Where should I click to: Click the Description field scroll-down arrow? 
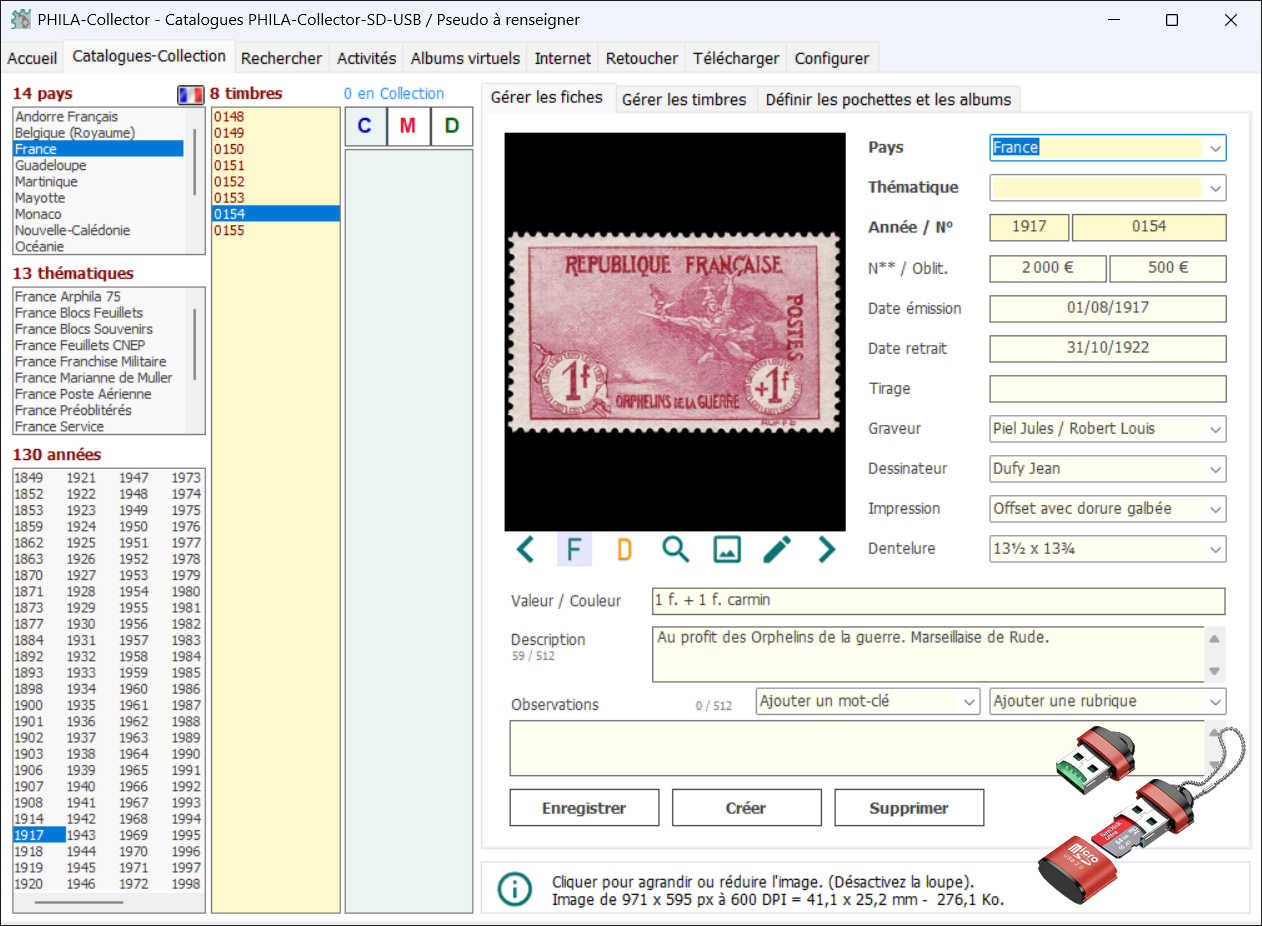[x=1215, y=672]
